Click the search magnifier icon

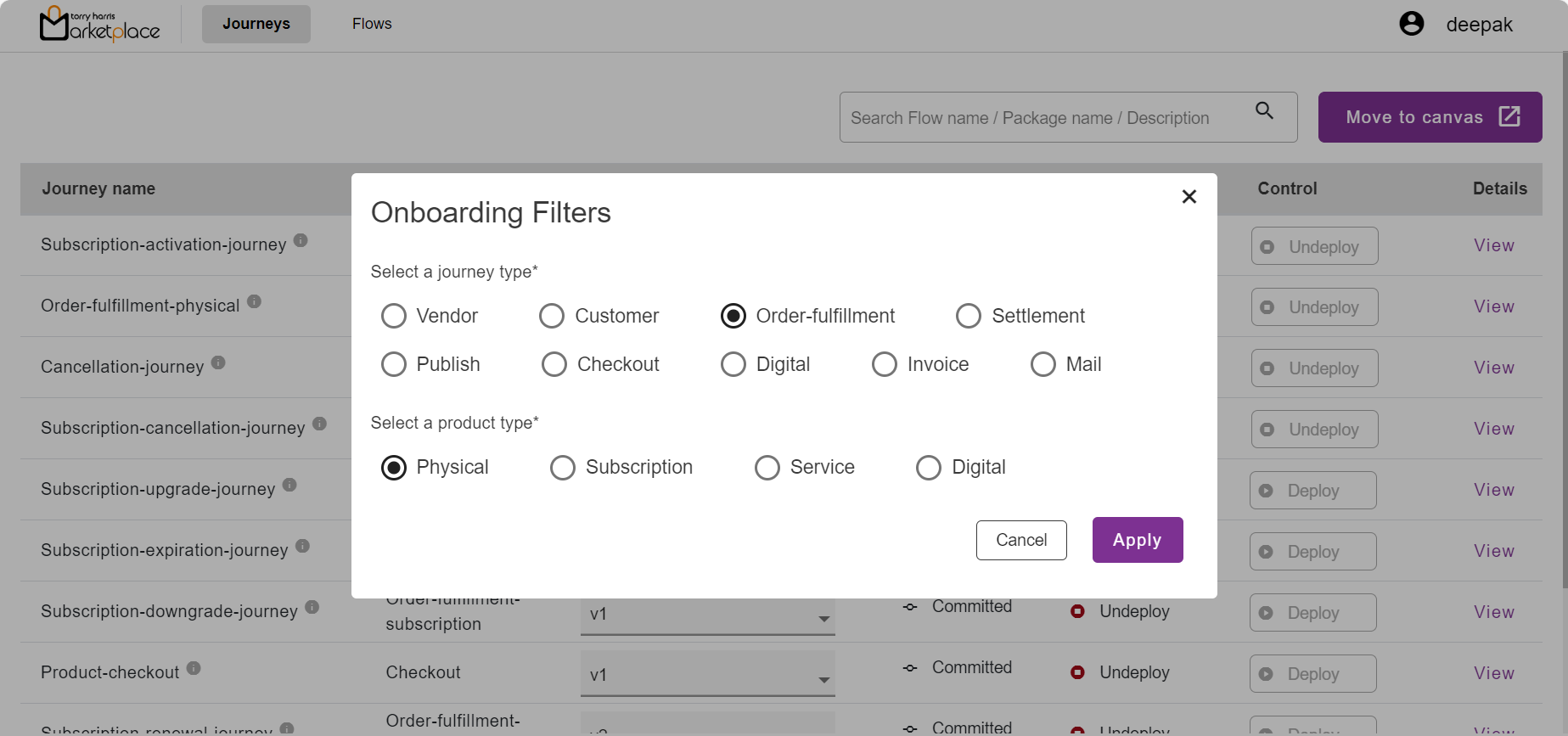click(x=1264, y=111)
